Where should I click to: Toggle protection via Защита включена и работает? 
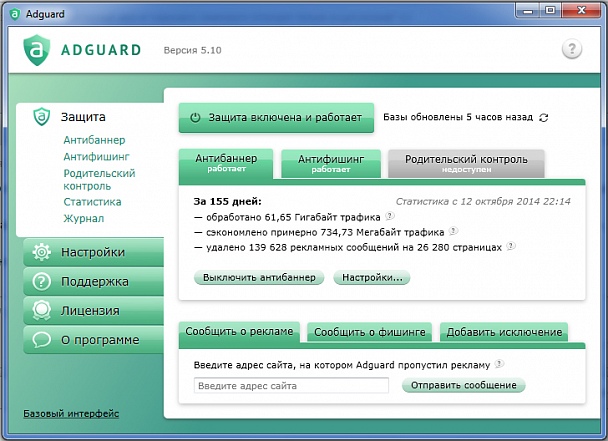tap(276, 118)
